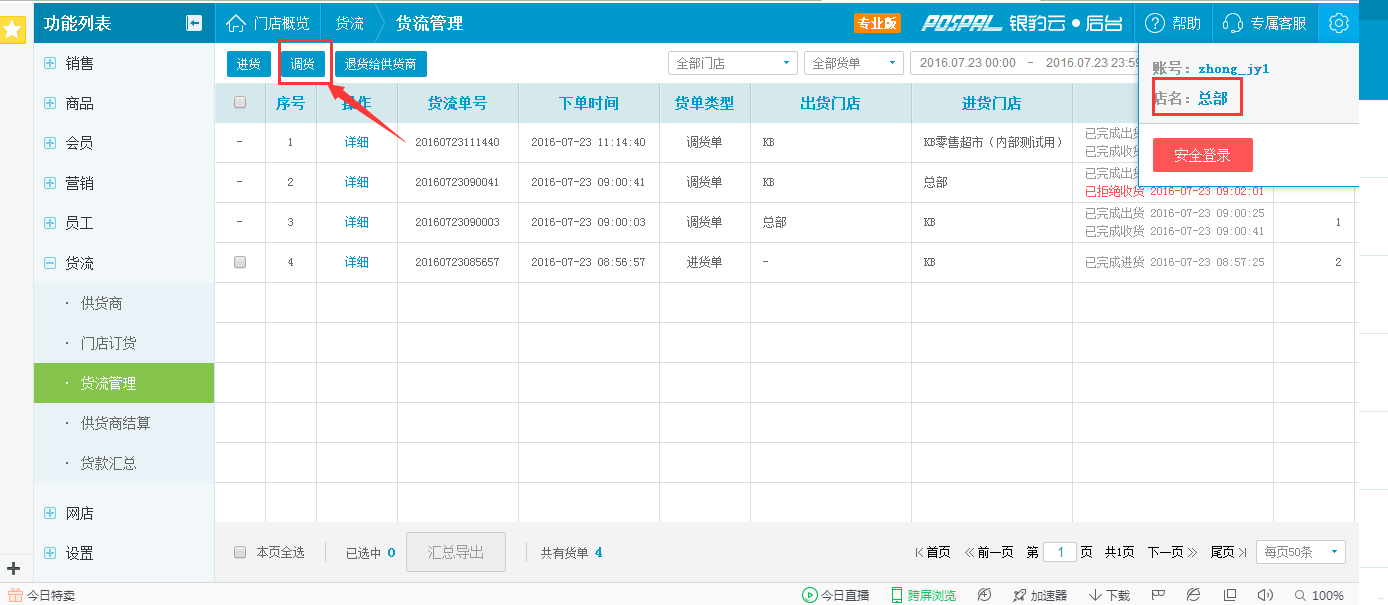Click the 货单类型 column header
The image size is (1388, 605).
coord(704,103)
